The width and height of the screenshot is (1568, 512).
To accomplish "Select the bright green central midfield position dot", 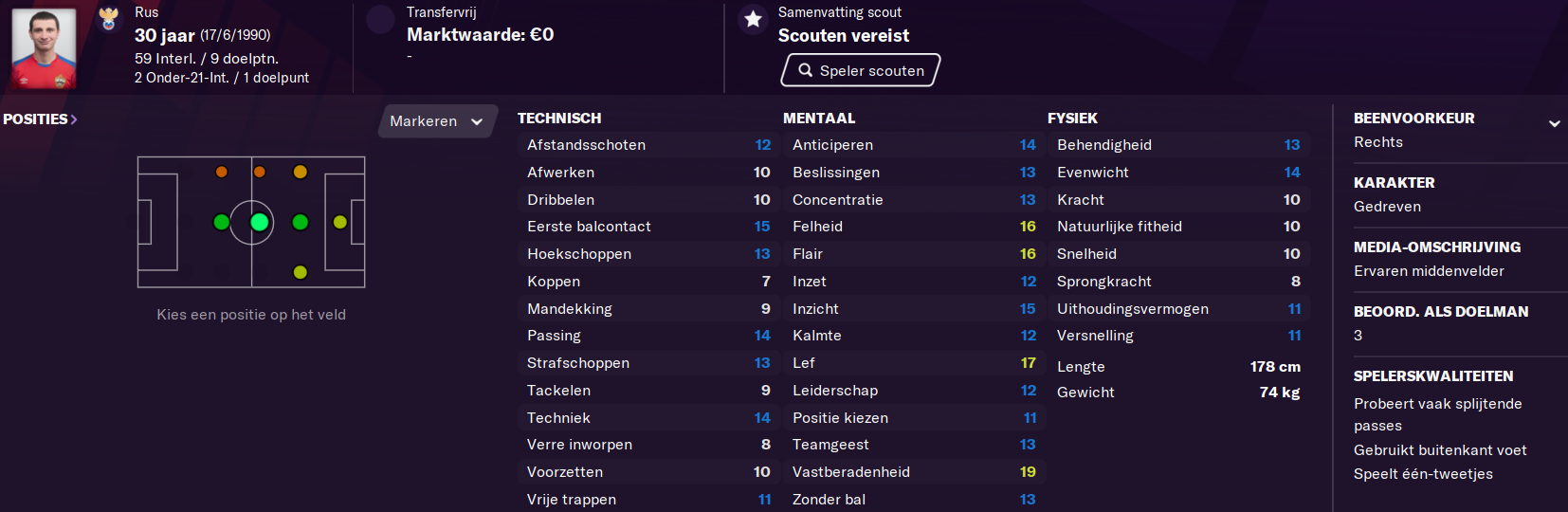I will pyautogui.click(x=259, y=222).
